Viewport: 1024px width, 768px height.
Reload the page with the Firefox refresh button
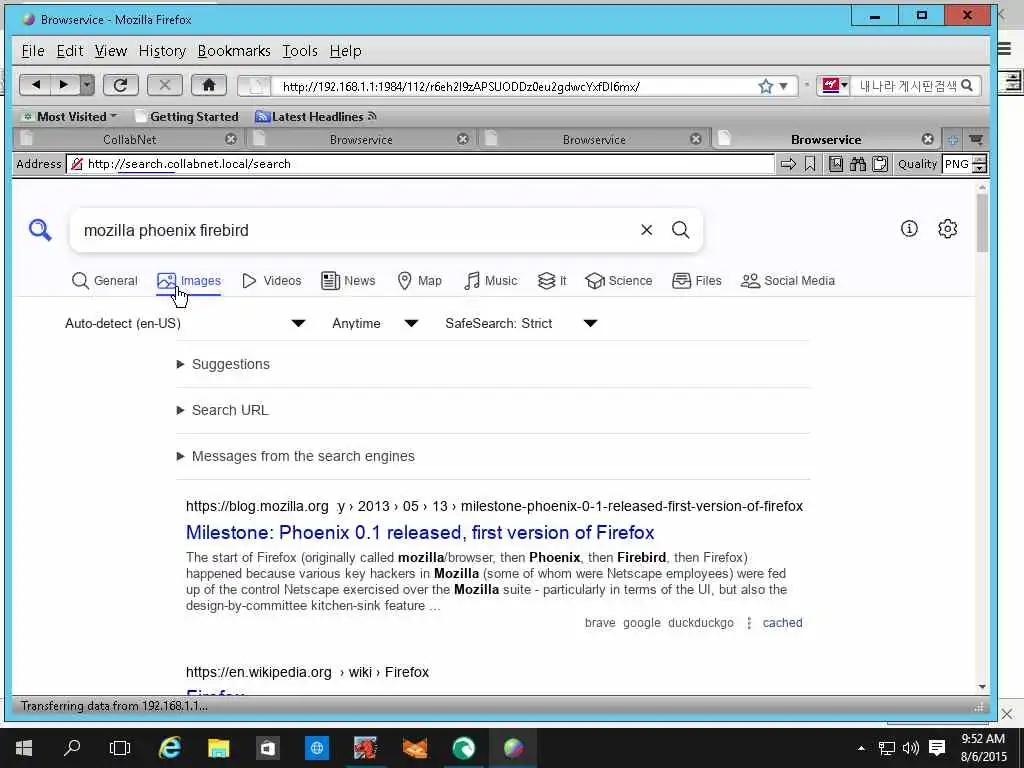(120, 85)
